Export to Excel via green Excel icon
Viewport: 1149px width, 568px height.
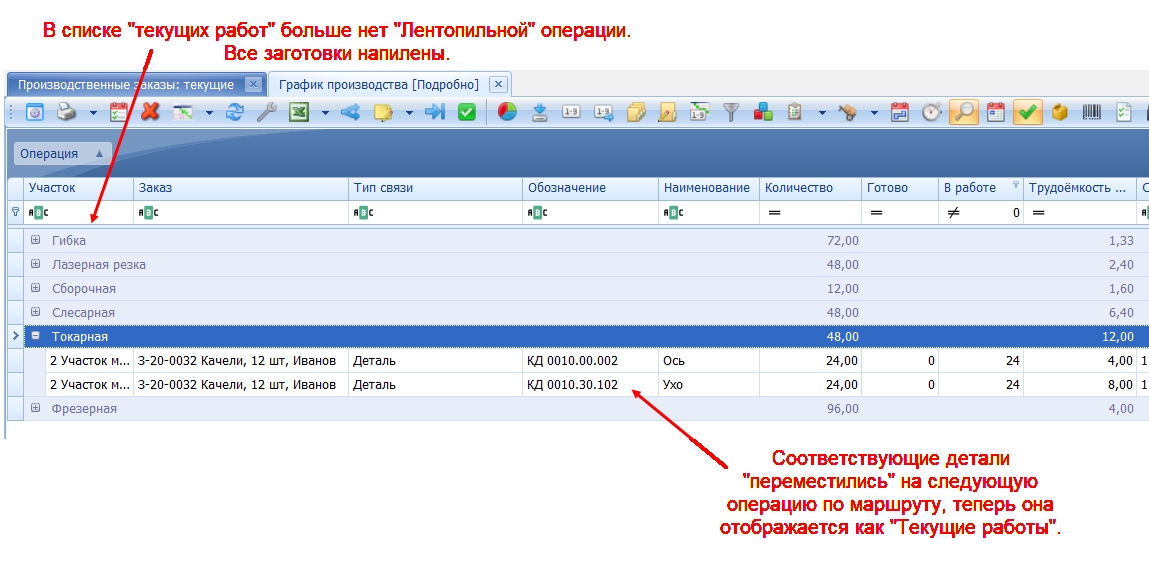(x=298, y=112)
